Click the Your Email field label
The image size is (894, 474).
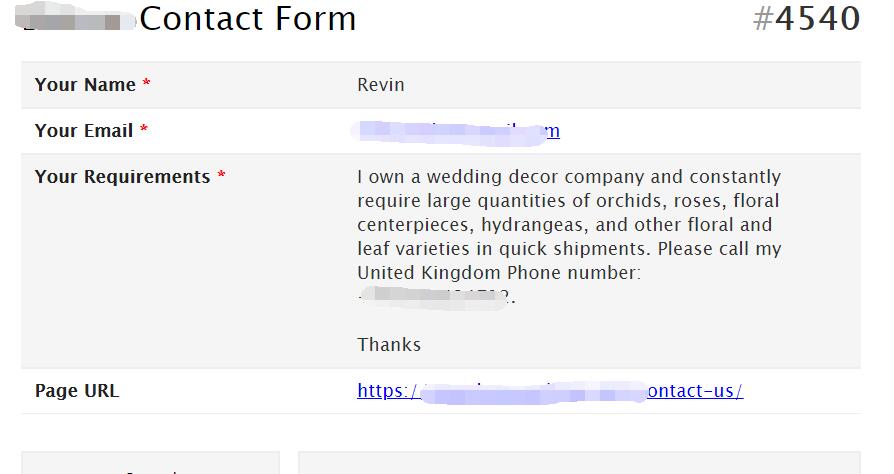[84, 131]
